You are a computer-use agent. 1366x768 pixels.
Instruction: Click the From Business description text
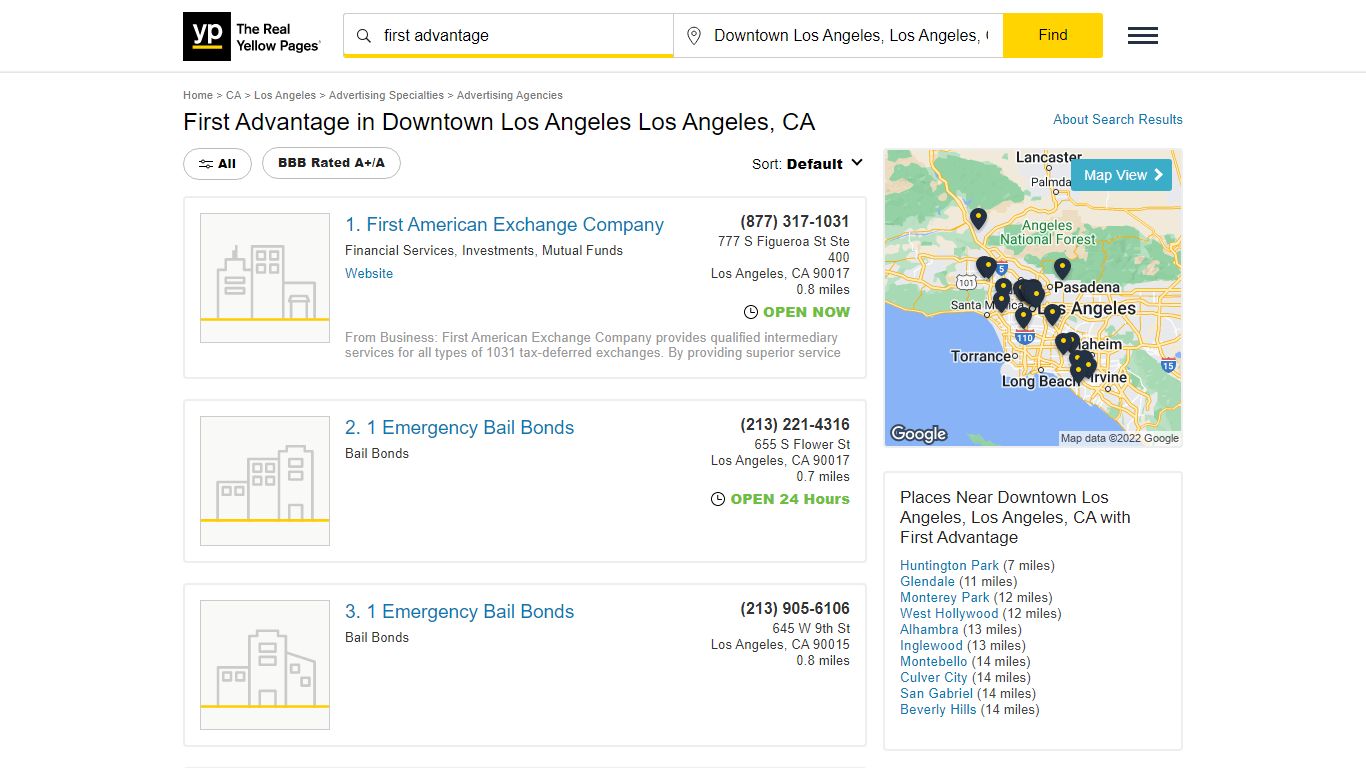click(593, 345)
